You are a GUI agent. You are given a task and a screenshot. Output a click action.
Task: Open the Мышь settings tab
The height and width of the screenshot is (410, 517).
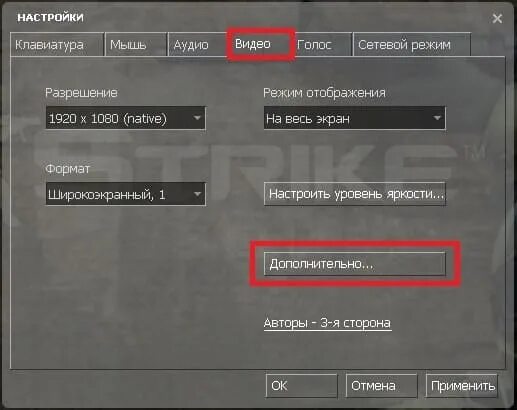[136, 45]
